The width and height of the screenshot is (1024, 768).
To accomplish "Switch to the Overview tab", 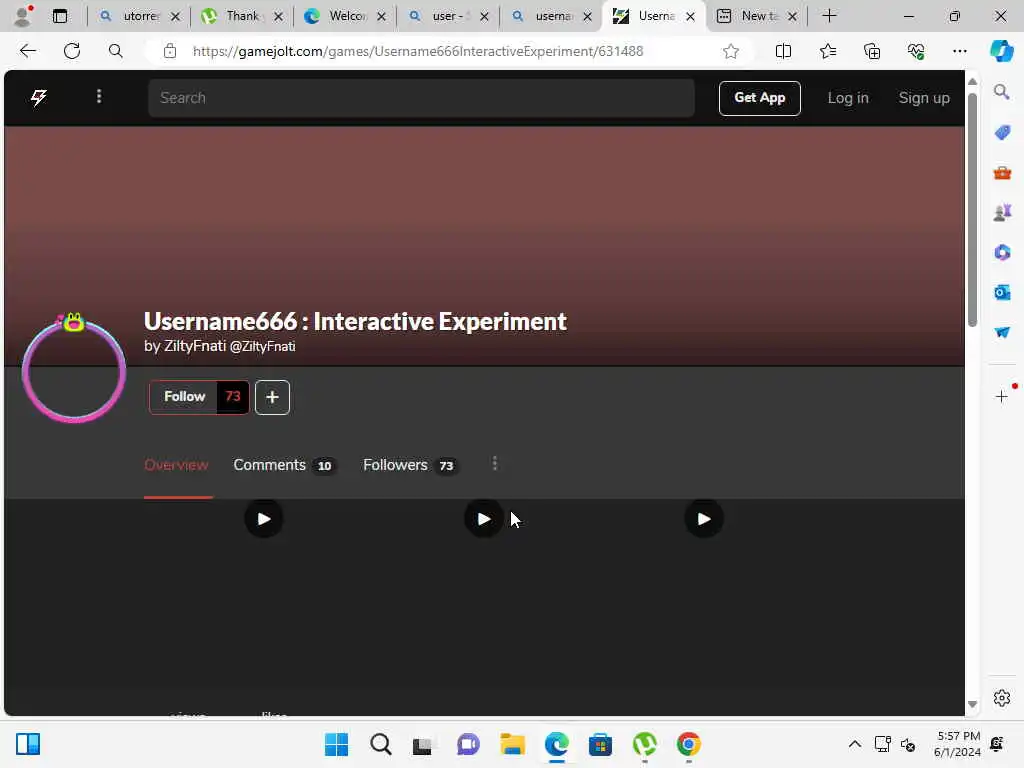I will [176, 465].
